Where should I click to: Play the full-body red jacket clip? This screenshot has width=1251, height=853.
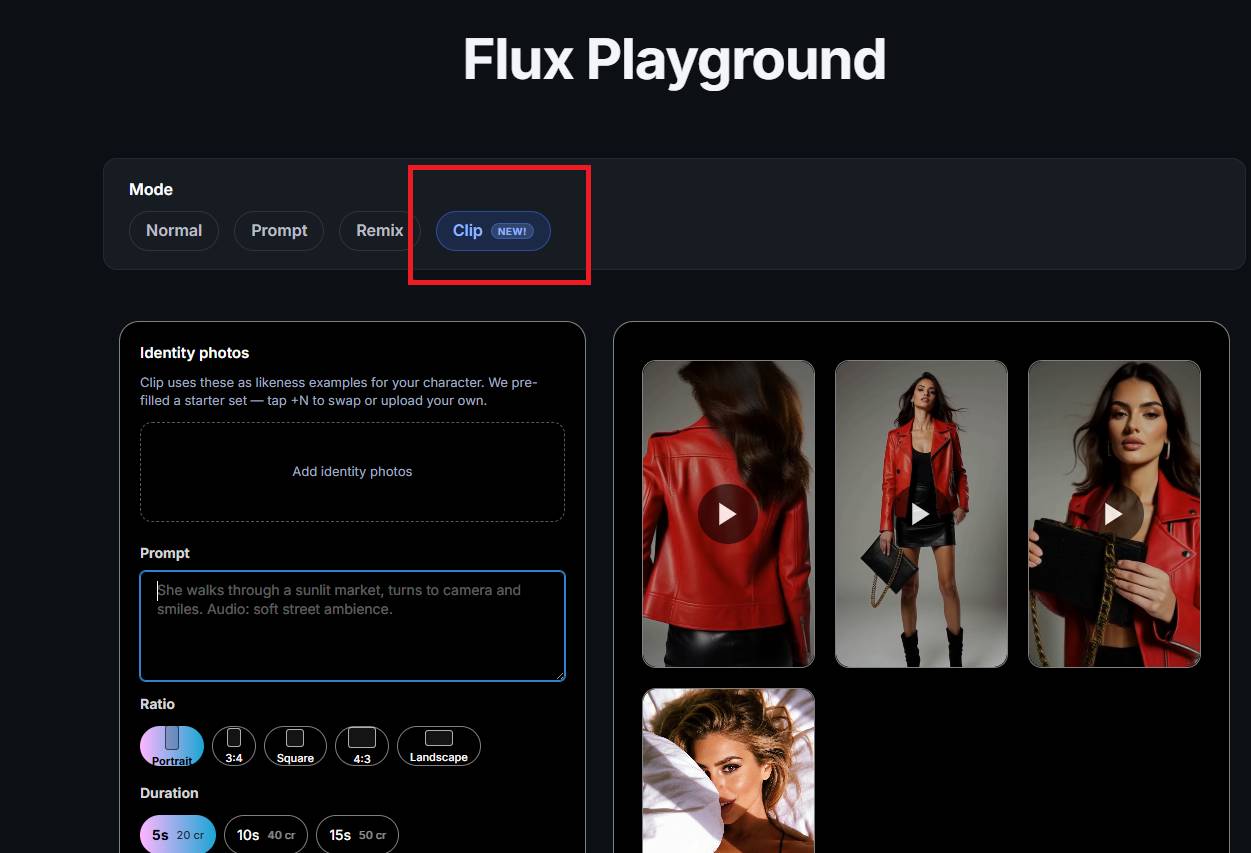click(x=921, y=514)
